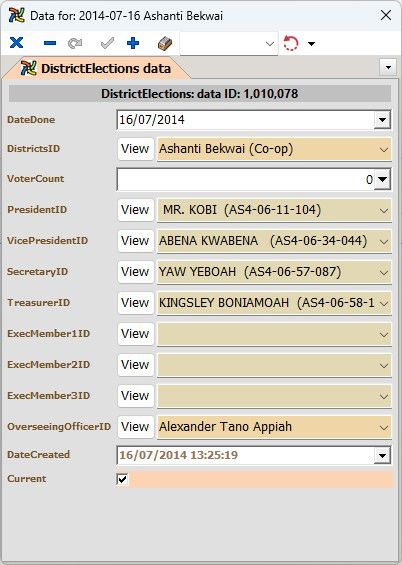Click the blue minus delete record icon
The height and width of the screenshot is (565, 402).
[50, 43]
